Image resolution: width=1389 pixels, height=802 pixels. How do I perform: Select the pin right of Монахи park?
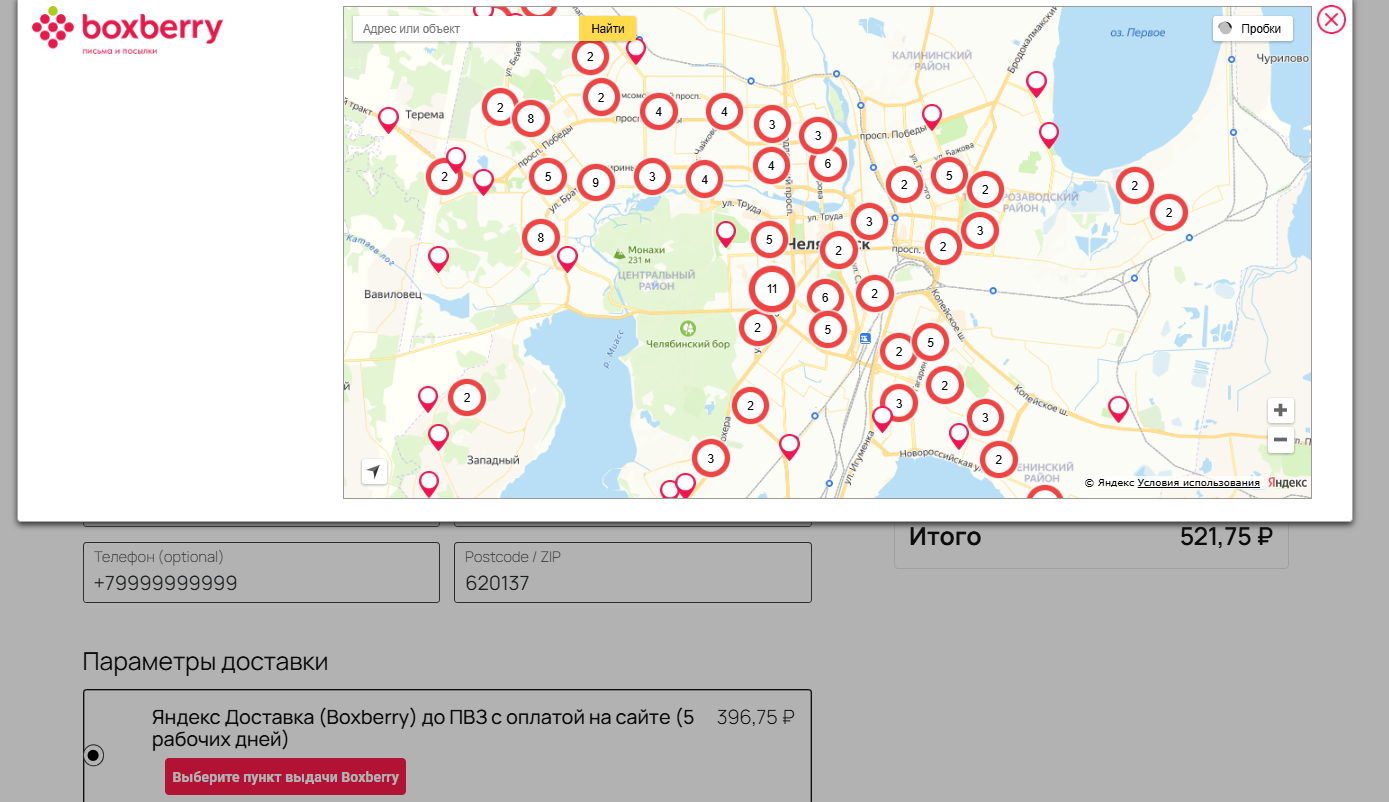[726, 234]
